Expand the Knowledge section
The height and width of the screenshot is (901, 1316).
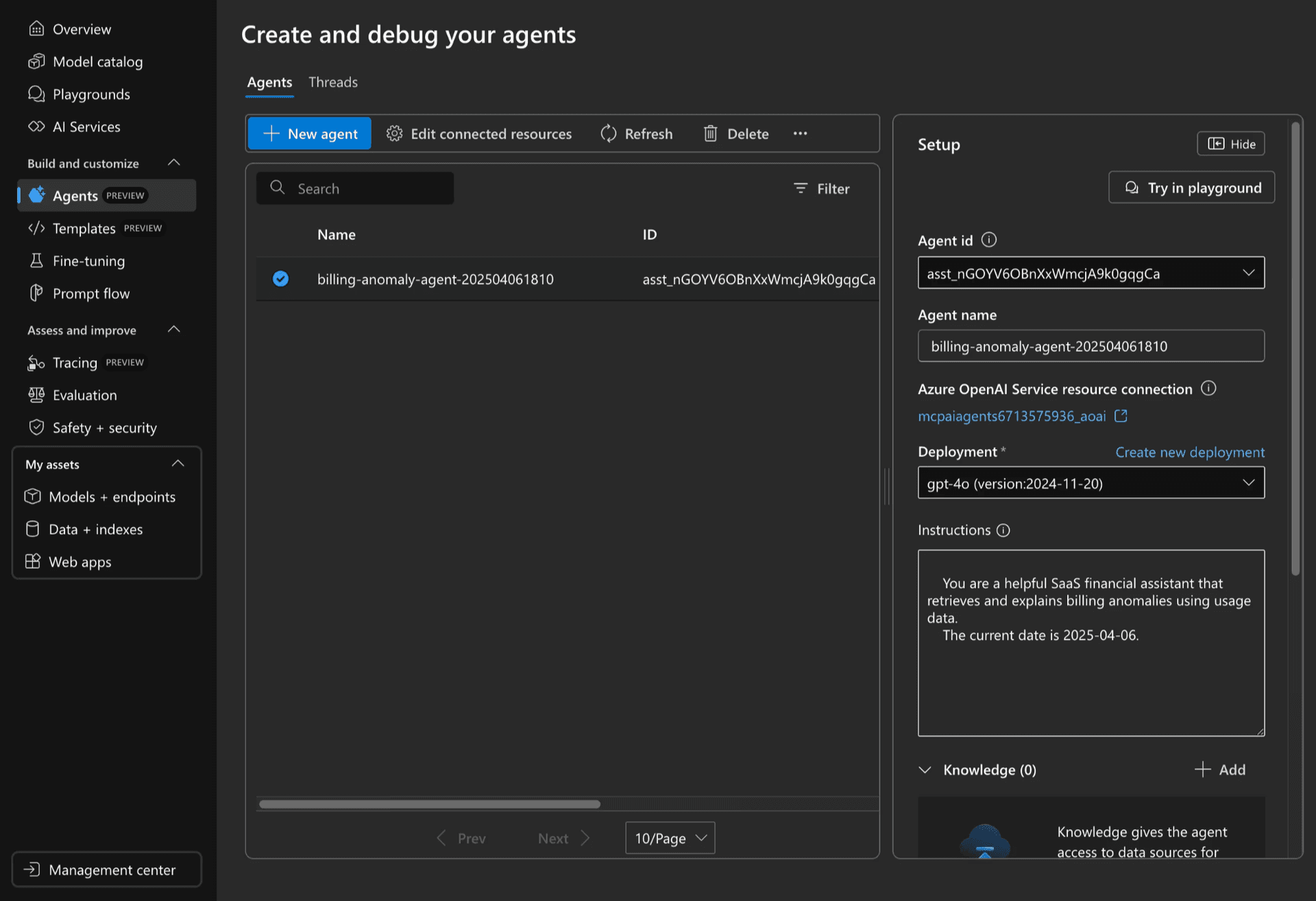tap(925, 769)
